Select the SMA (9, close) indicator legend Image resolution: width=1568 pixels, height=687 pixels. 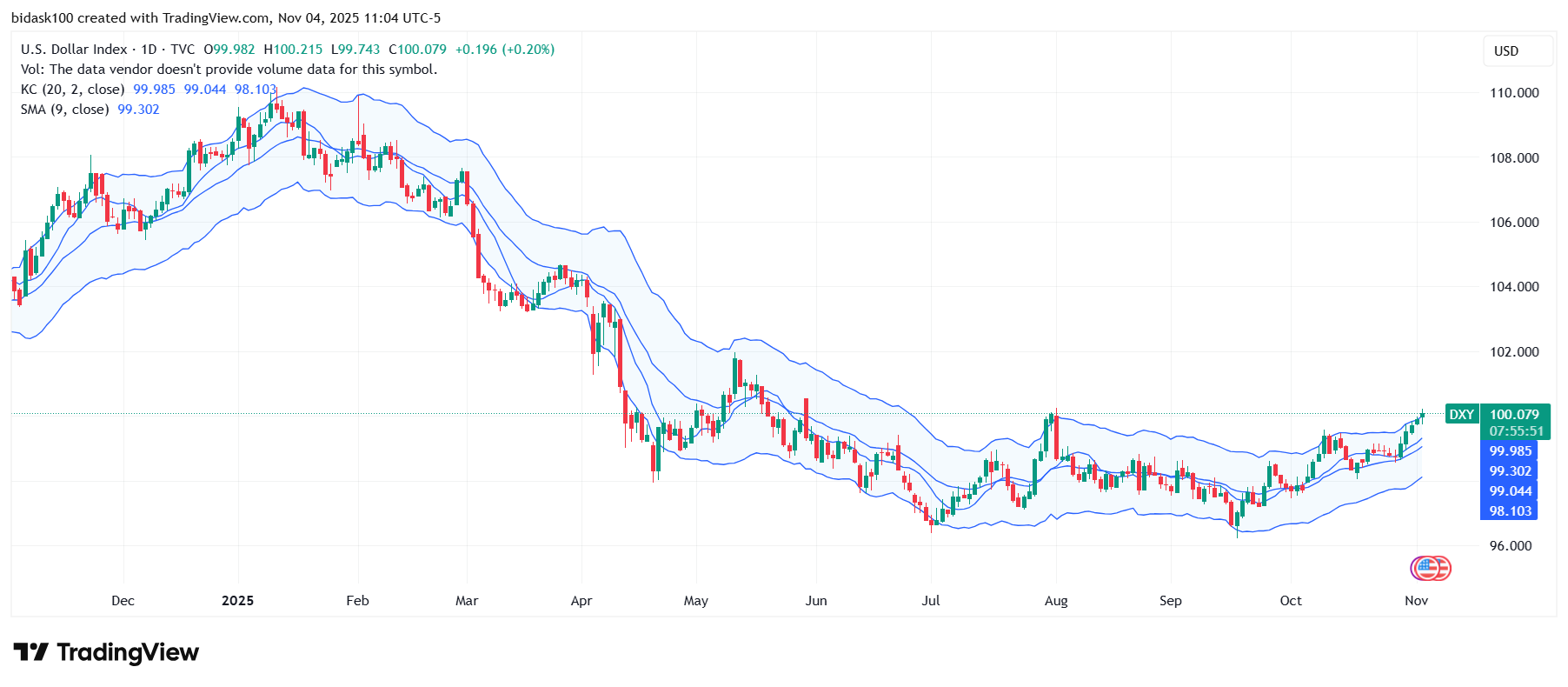[x=64, y=110]
